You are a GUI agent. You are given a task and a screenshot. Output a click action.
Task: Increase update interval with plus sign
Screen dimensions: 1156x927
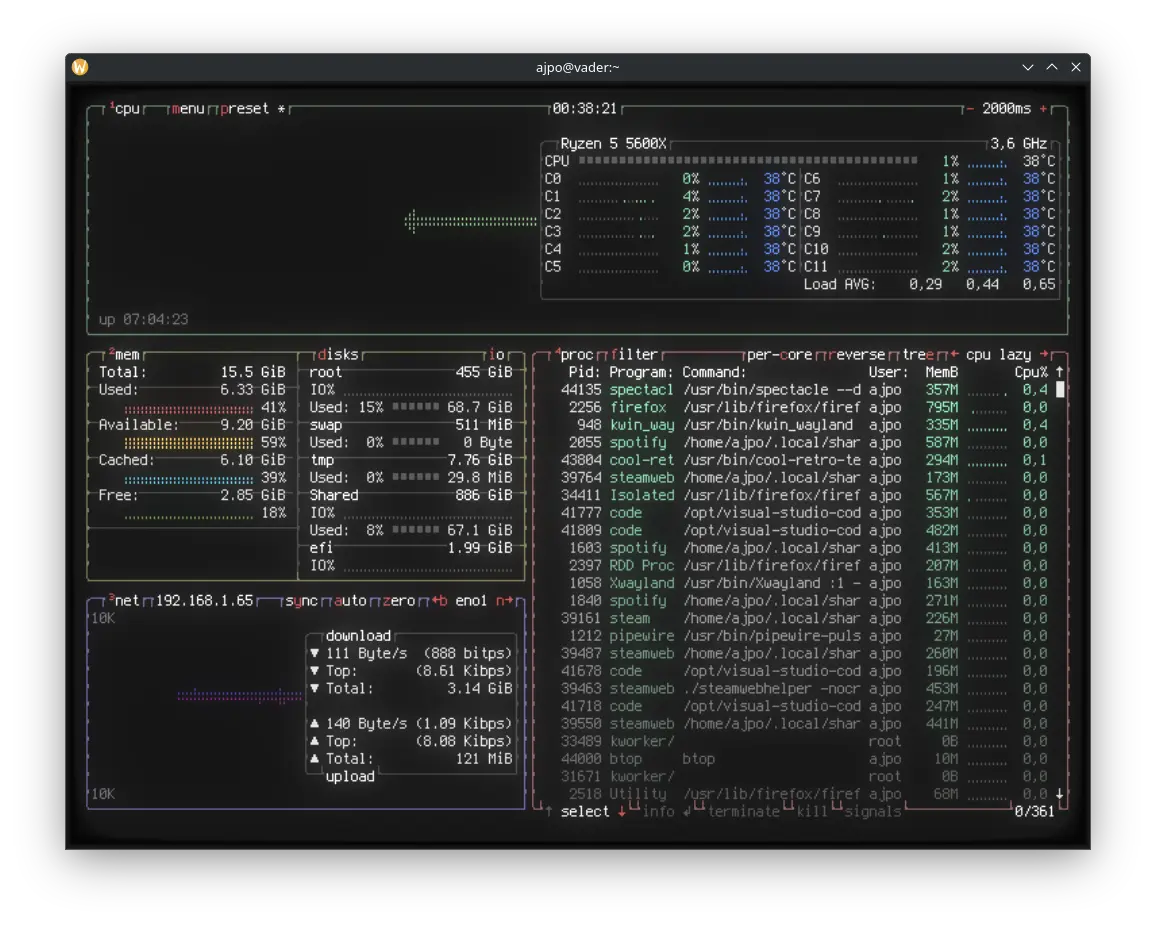[x=1043, y=108]
